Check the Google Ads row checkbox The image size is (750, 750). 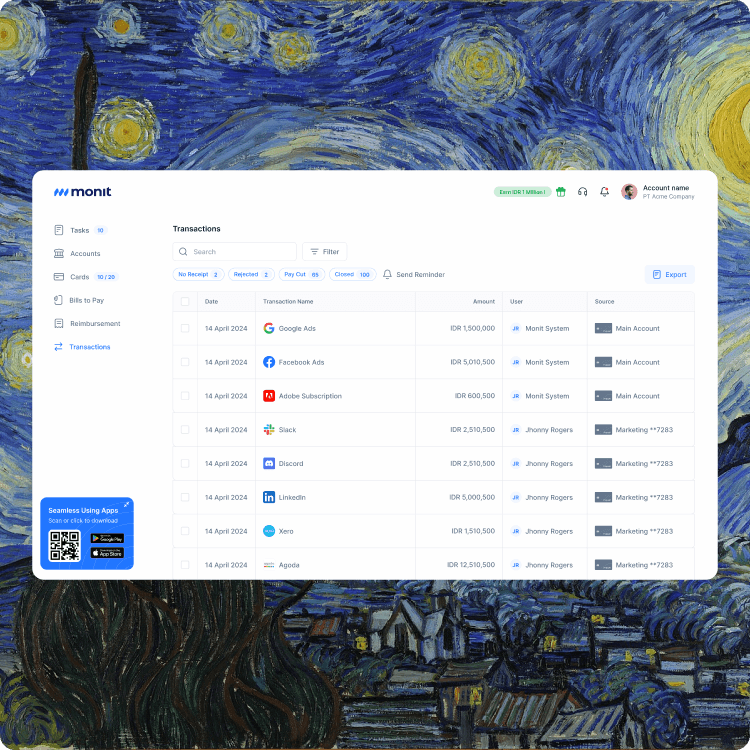(x=185, y=328)
